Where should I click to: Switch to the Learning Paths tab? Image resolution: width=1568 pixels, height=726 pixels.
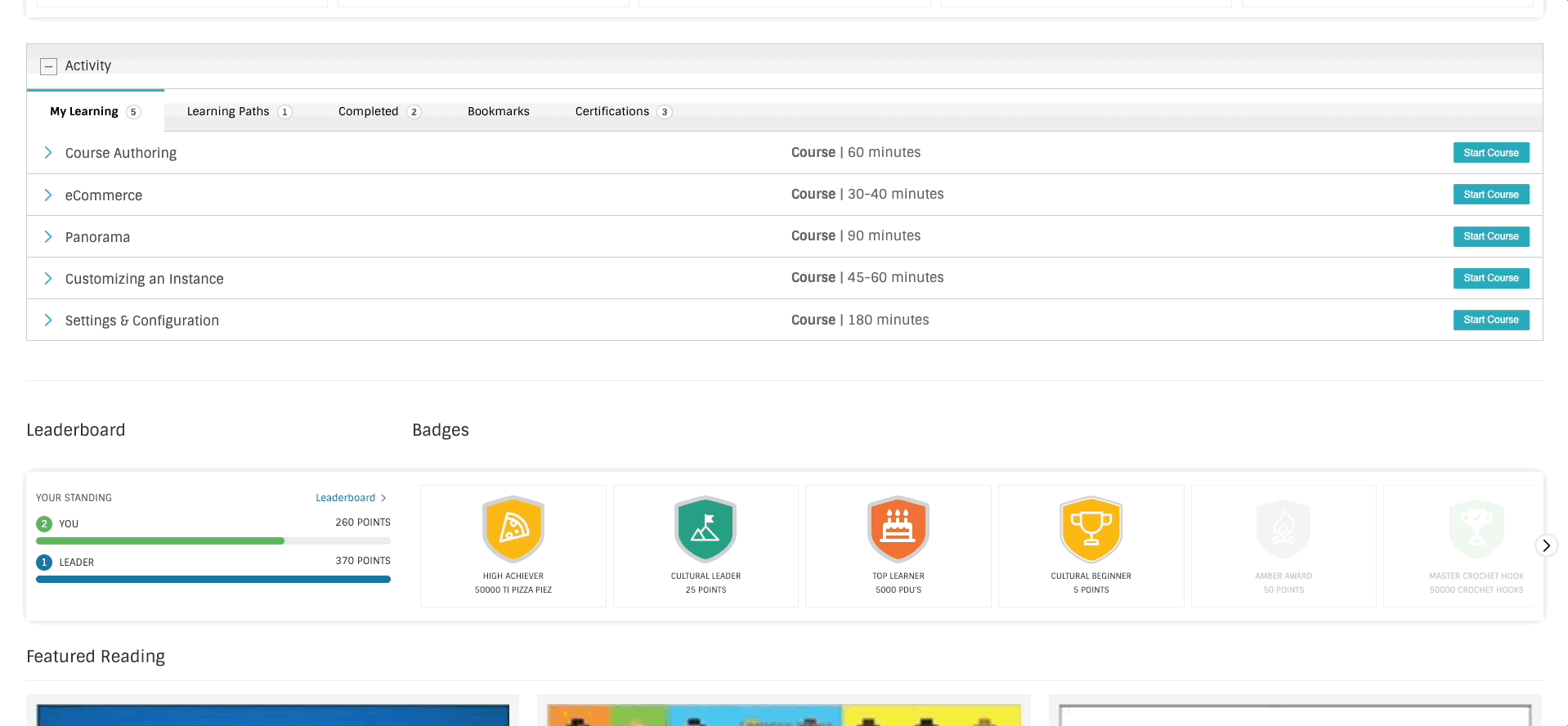click(x=239, y=111)
